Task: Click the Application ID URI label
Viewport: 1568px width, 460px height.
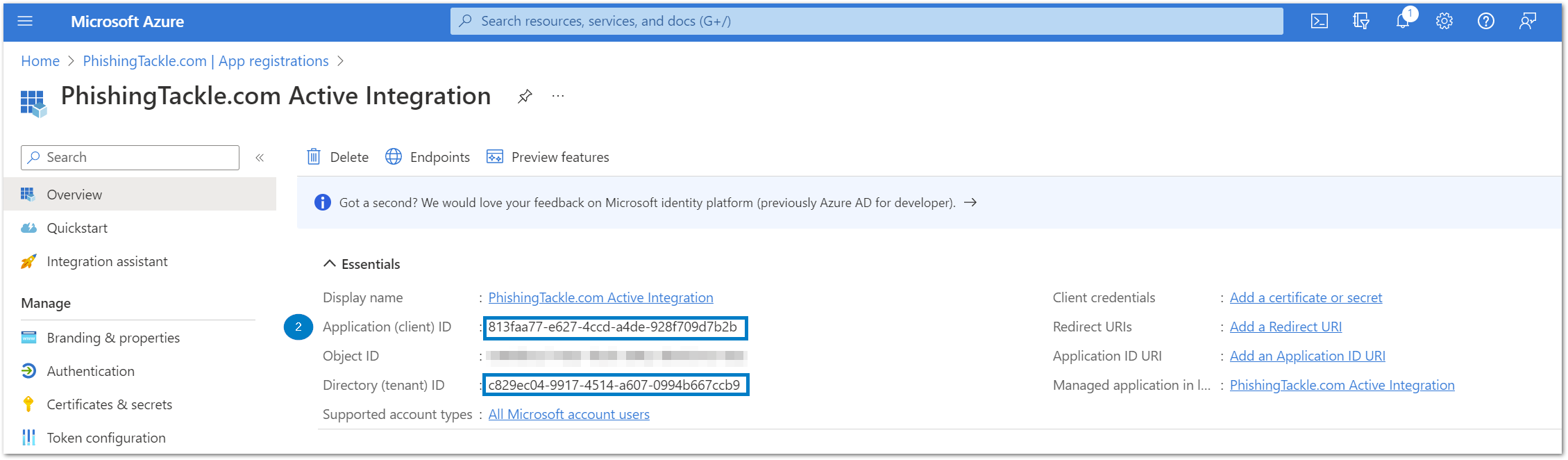Action: click(1106, 356)
